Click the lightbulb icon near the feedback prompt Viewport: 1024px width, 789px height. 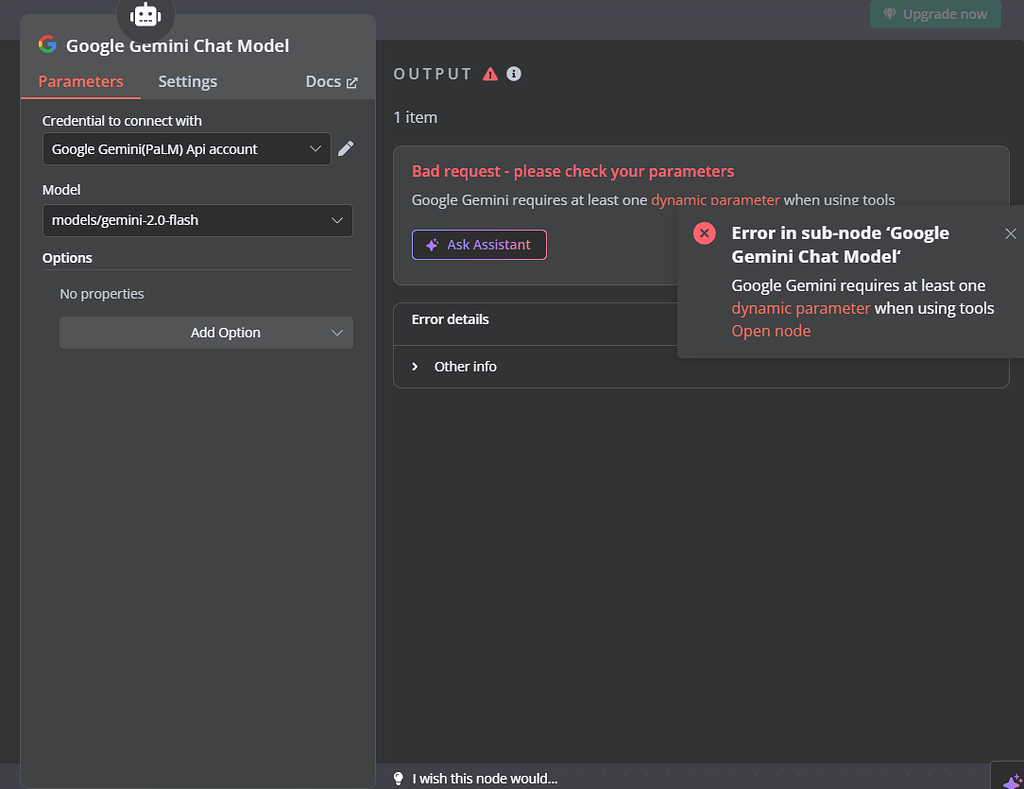click(397, 778)
